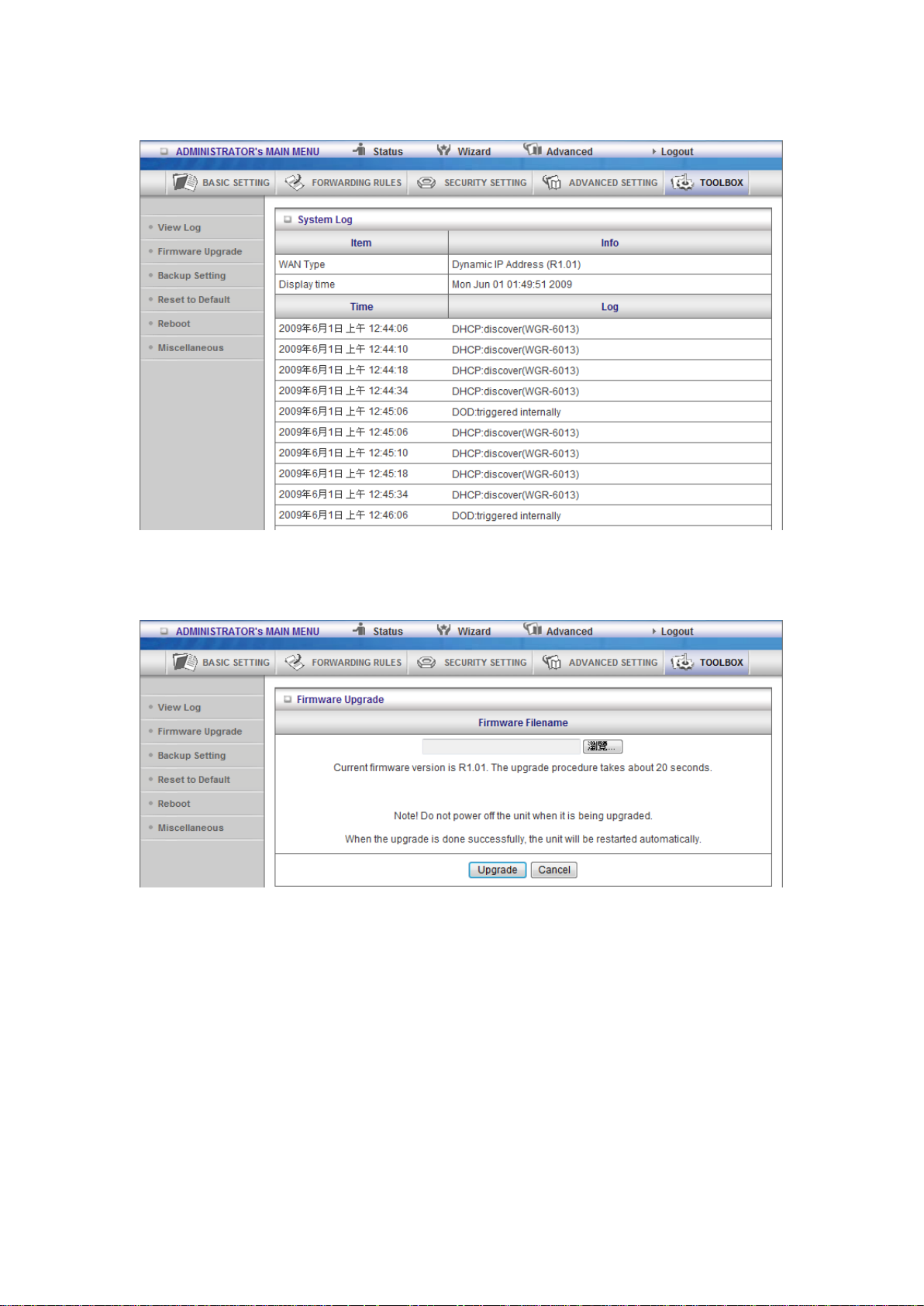
Task: Select the 12:45:06 DOD:triggered internally log entry
Action: point(506,412)
